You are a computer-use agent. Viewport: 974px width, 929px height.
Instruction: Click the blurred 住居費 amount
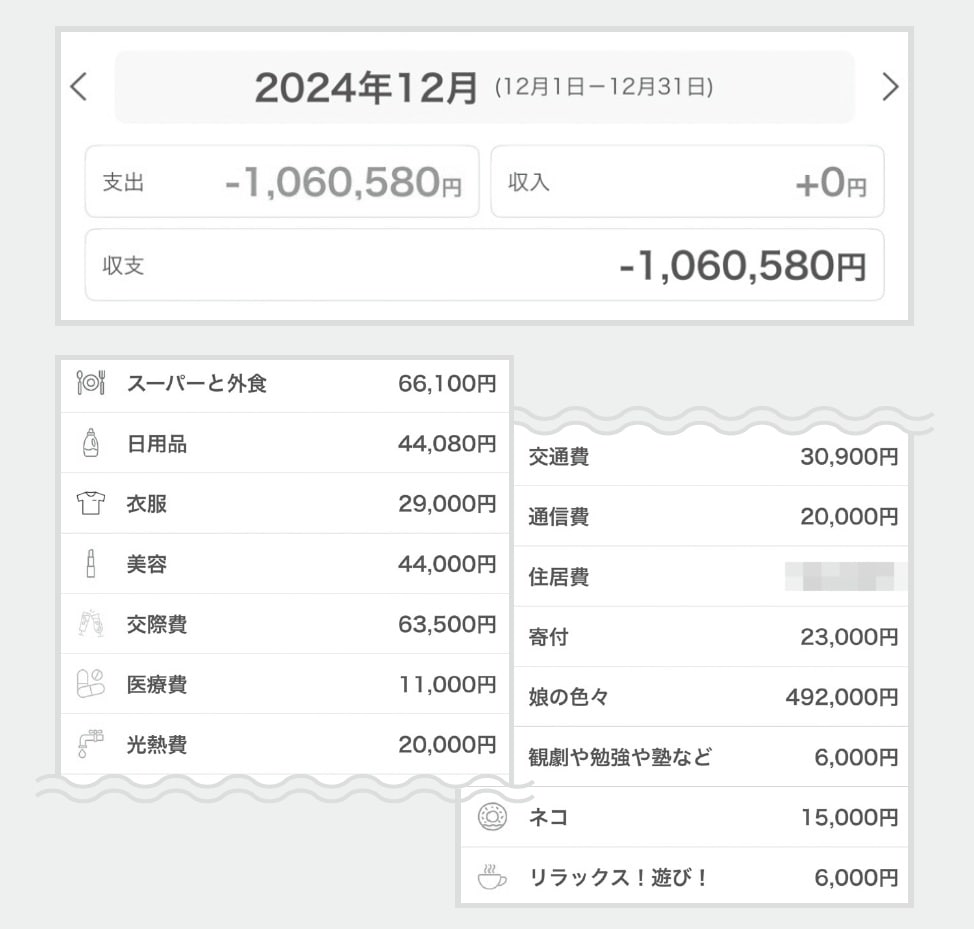point(845,577)
